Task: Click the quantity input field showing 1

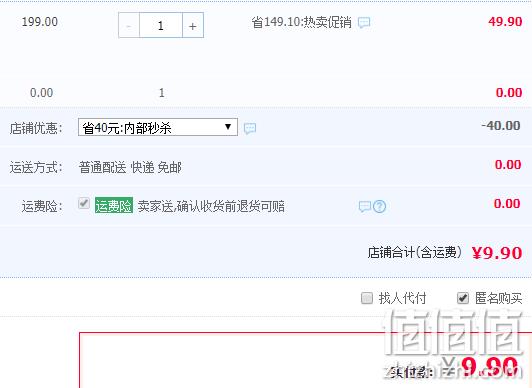Action: pyautogui.click(x=161, y=25)
